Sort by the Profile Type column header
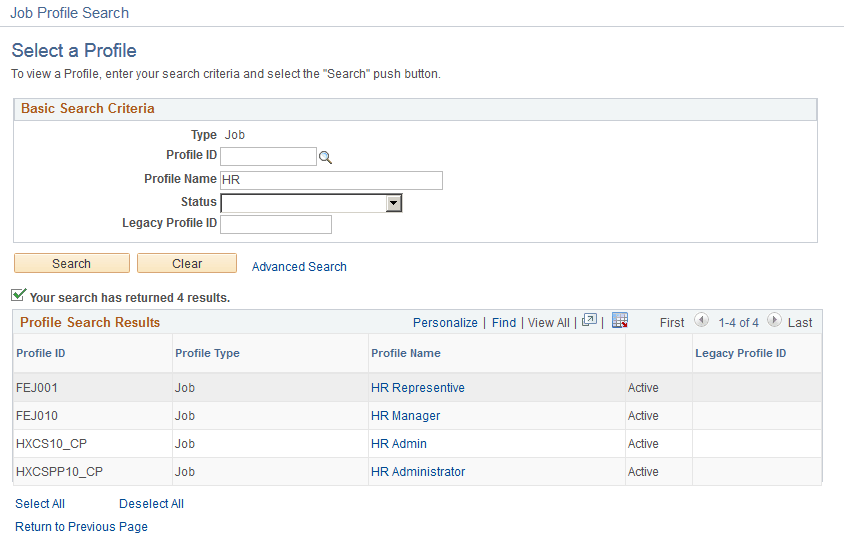This screenshot has width=844, height=548. click(207, 353)
